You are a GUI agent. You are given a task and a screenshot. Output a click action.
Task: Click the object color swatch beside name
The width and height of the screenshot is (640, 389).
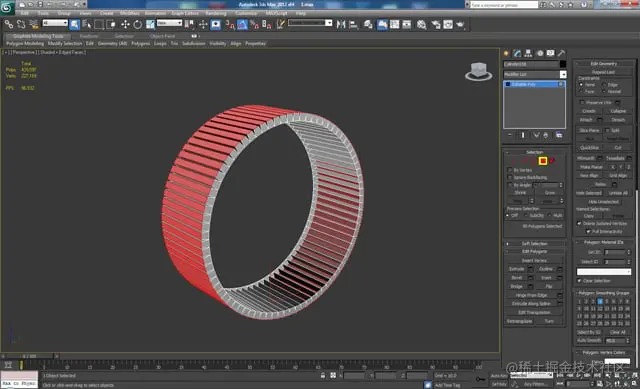[x=563, y=64]
